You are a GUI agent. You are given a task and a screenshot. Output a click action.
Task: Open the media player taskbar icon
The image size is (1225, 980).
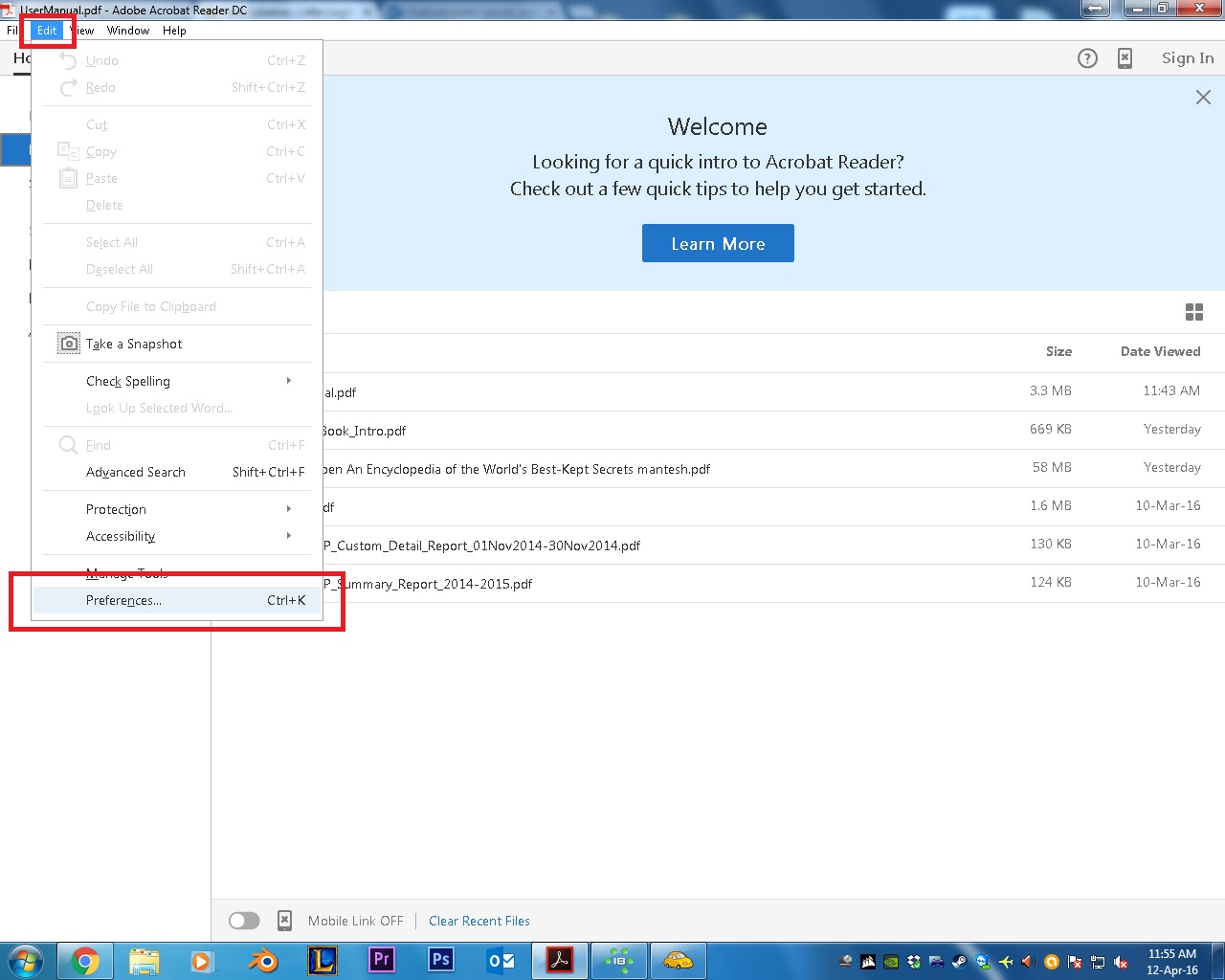point(201,960)
